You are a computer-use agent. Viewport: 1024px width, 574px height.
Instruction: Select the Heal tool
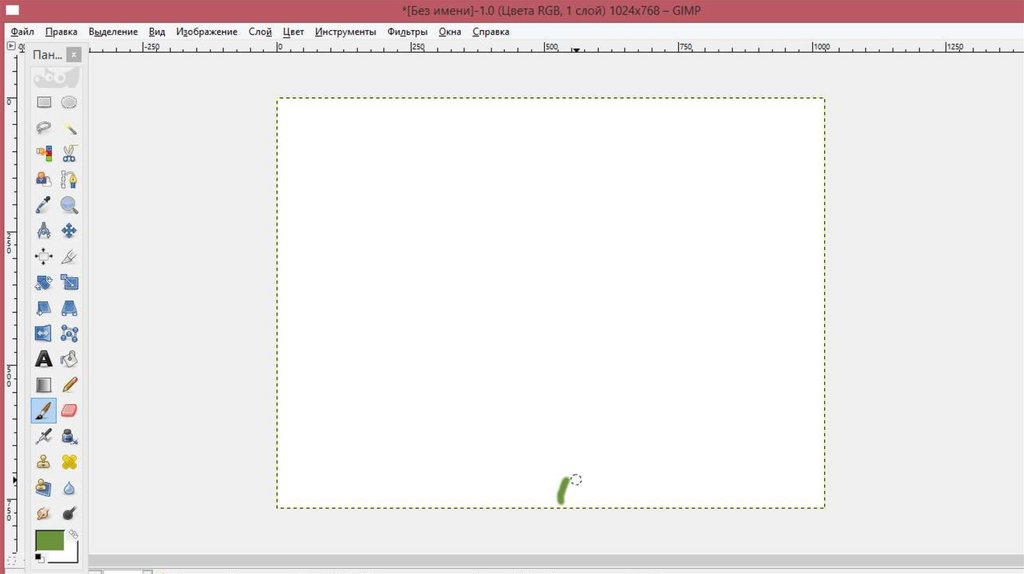click(69, 462)
